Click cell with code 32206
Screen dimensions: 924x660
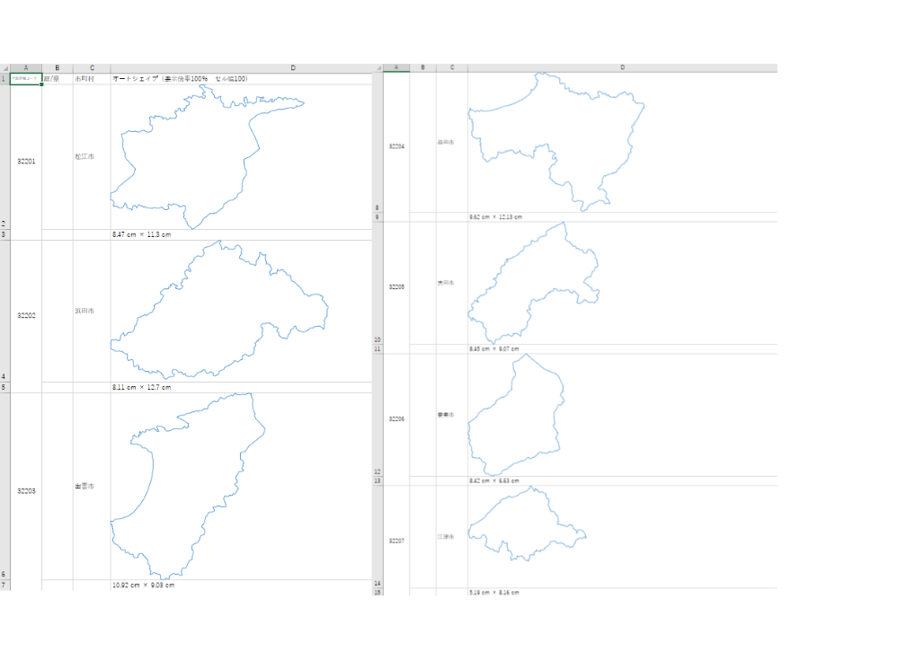click(397, 419)
